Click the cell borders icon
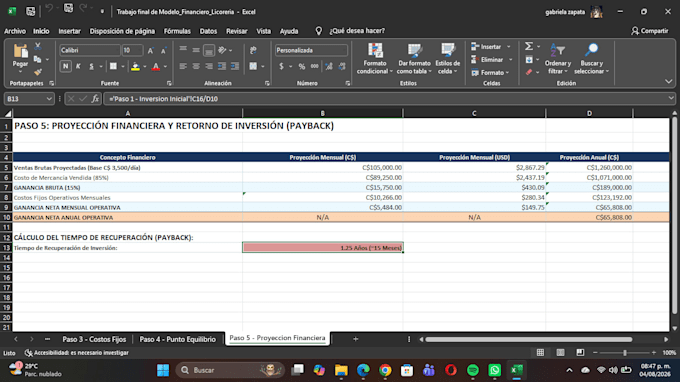 tap(113, 66)
